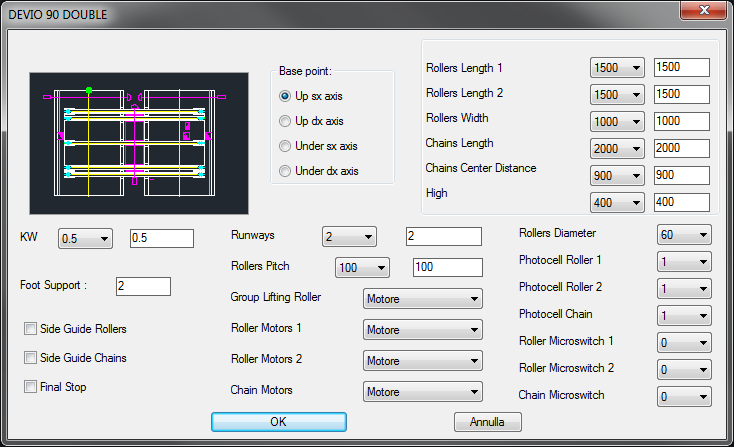Open the Photocell Chain dropdown
Screen dimensions: 734x447
click(x=684, y=316)
